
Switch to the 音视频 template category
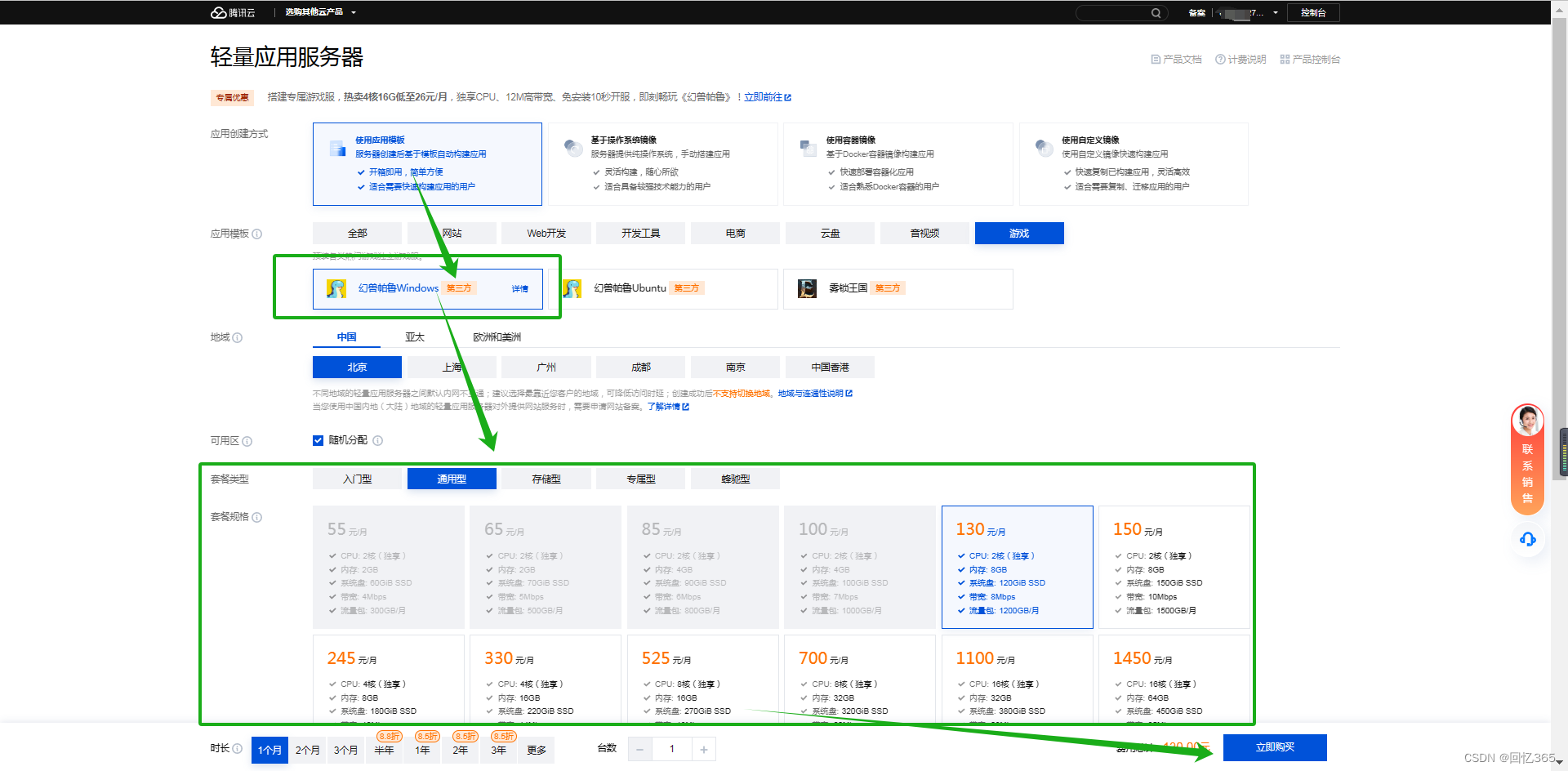coord(925,234)
